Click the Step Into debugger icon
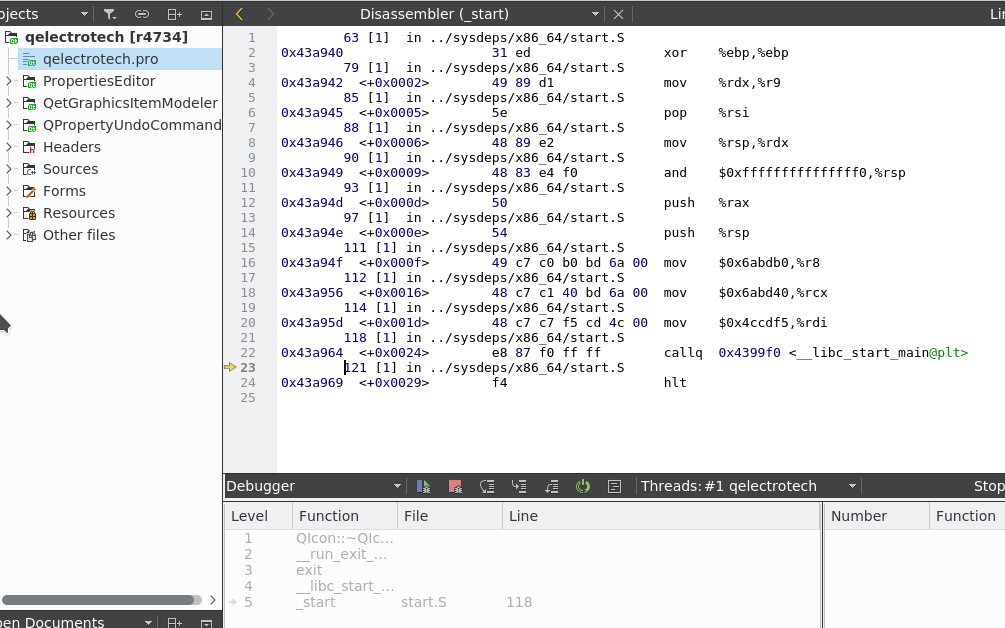Screen dimensions: 1005x628 [x=519, y=486]
